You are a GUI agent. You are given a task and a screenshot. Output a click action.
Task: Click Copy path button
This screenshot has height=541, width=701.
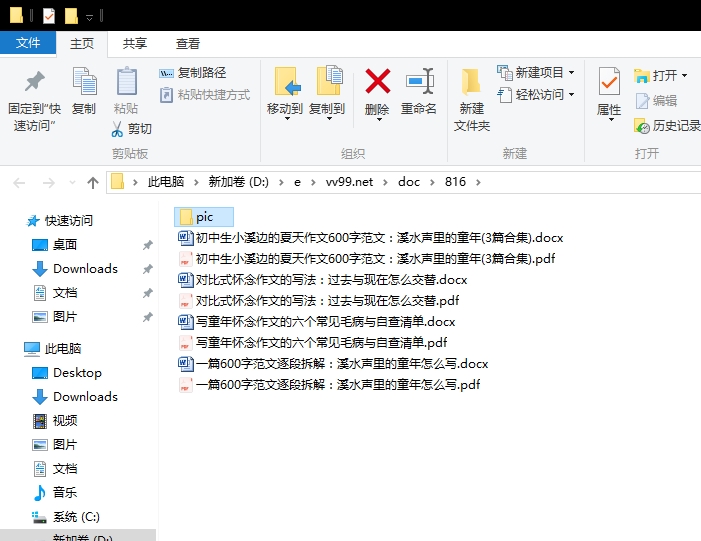pos(192,72)
